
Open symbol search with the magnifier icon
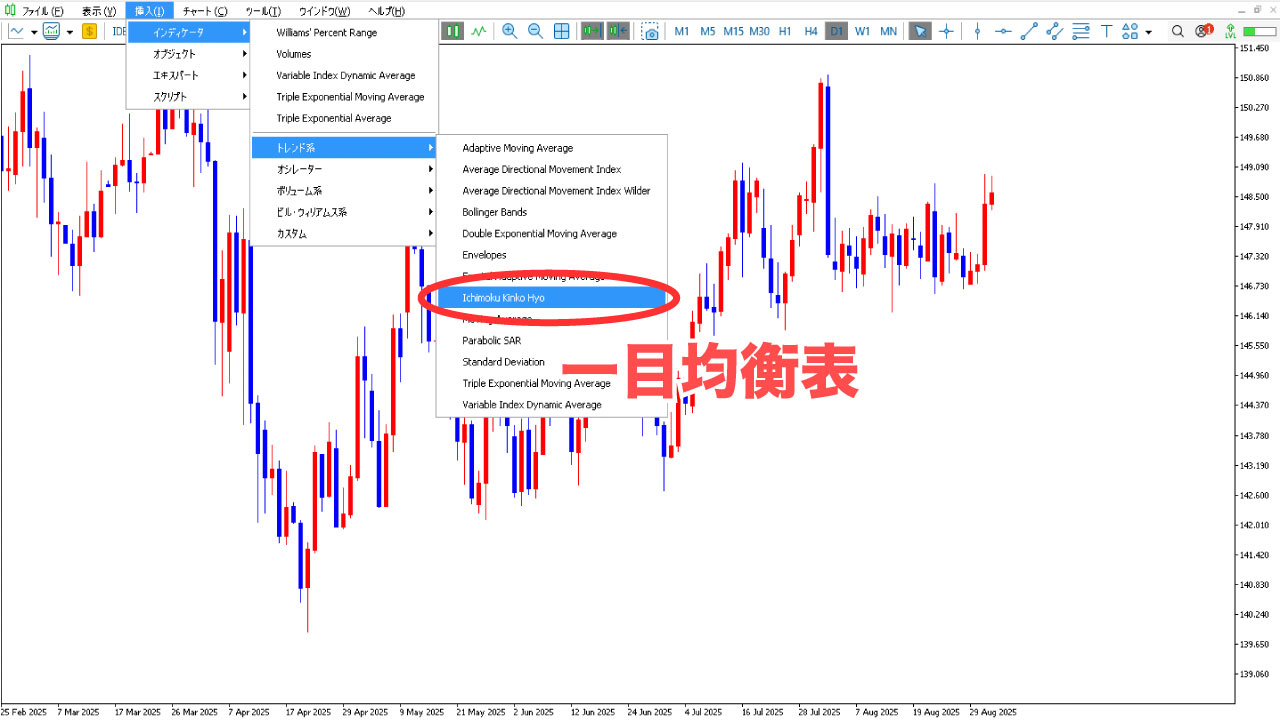coord(1178,31)
